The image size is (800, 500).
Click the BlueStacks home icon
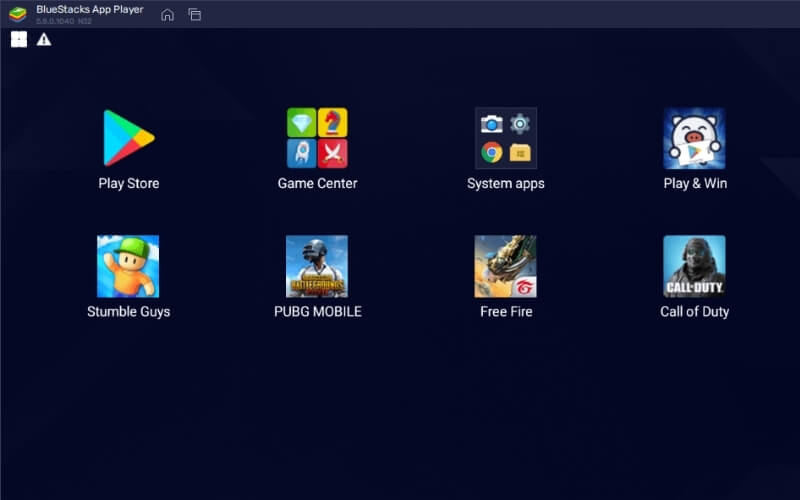tap(167, 15)
